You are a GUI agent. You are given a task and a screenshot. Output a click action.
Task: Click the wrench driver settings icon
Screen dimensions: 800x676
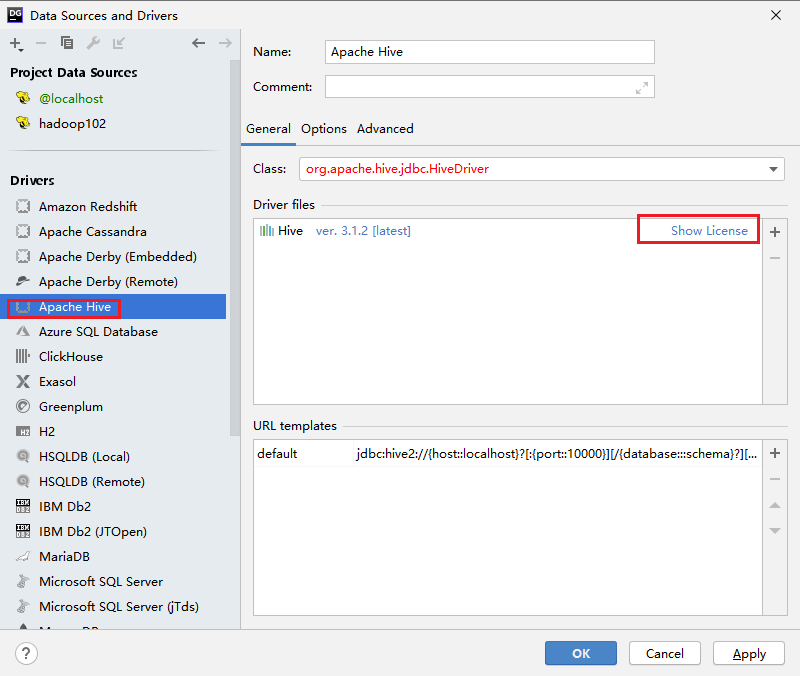(x=93, y=43)
